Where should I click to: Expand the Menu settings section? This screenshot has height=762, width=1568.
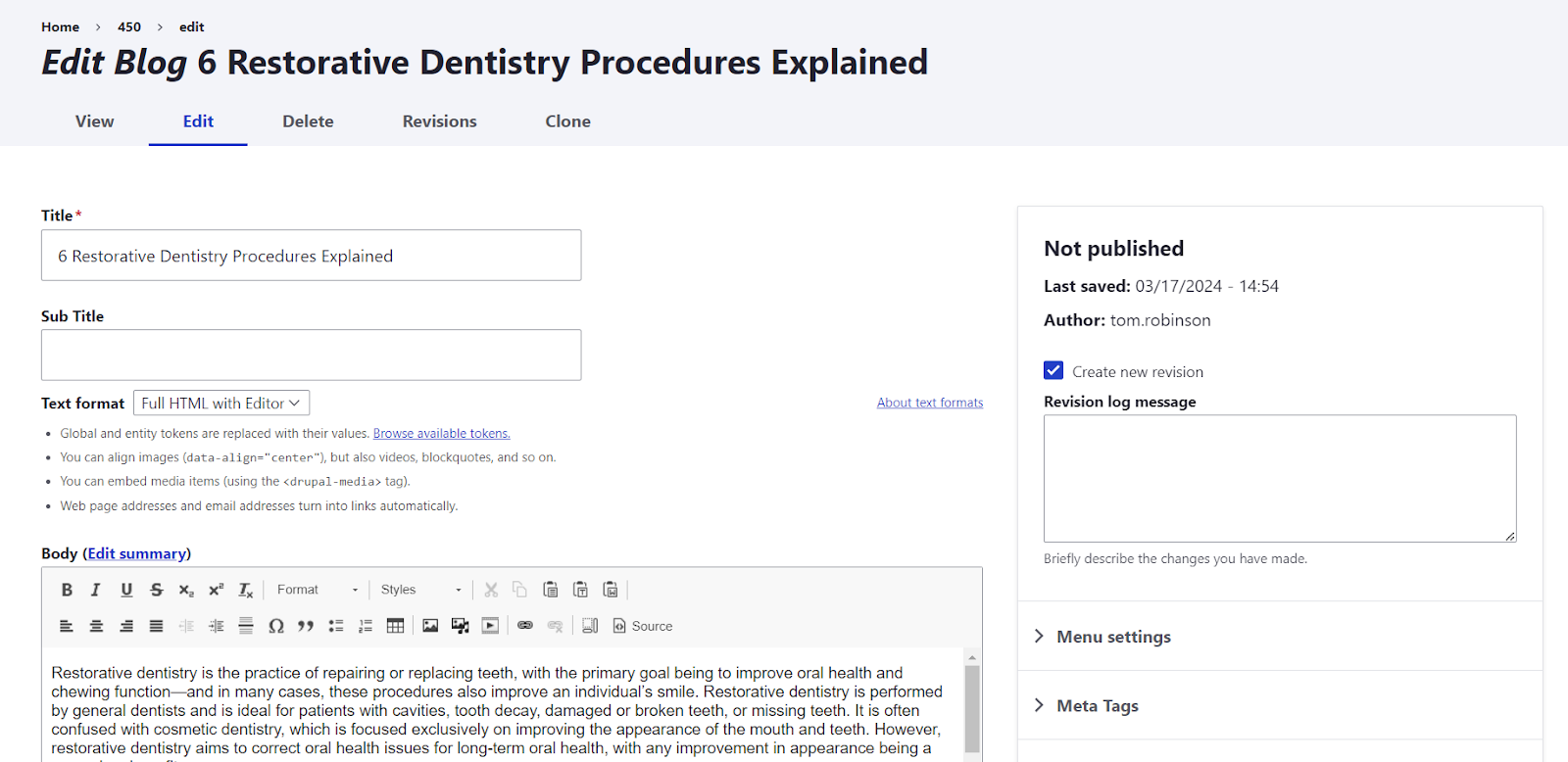point(1280,637)
